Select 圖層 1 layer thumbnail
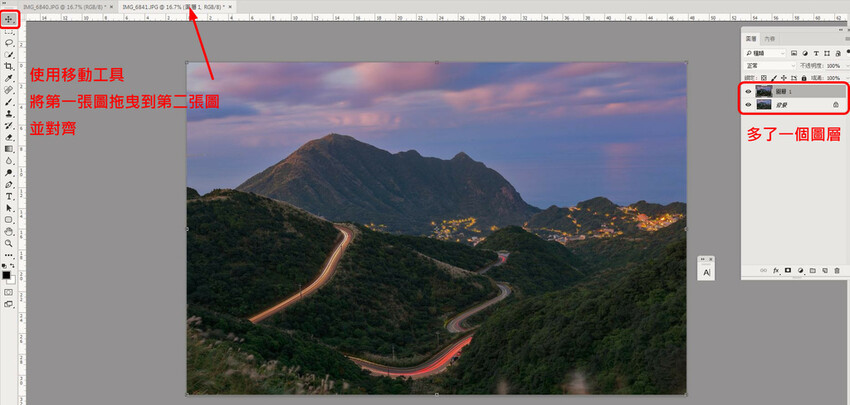This screenshot has width=850, height=405. [x=765, y=91]
